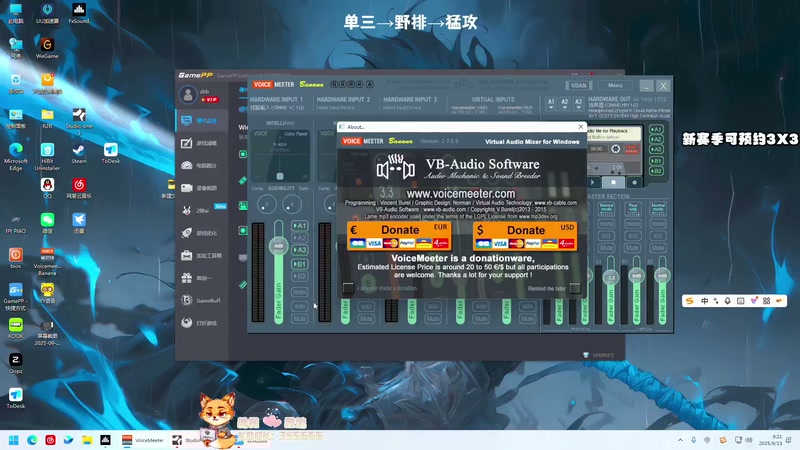
Task: Click the 3.3 master fader knob
Action: [x=611, y=277]
